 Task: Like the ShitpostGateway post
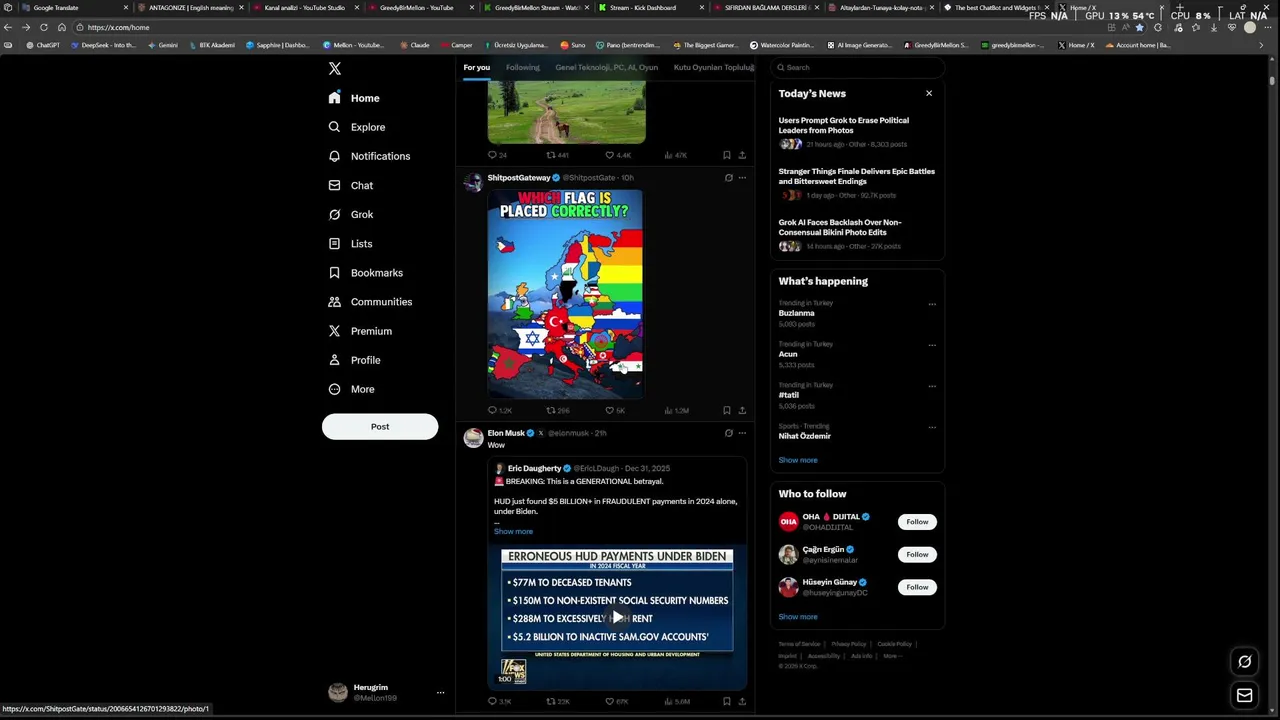click(615, 410)
